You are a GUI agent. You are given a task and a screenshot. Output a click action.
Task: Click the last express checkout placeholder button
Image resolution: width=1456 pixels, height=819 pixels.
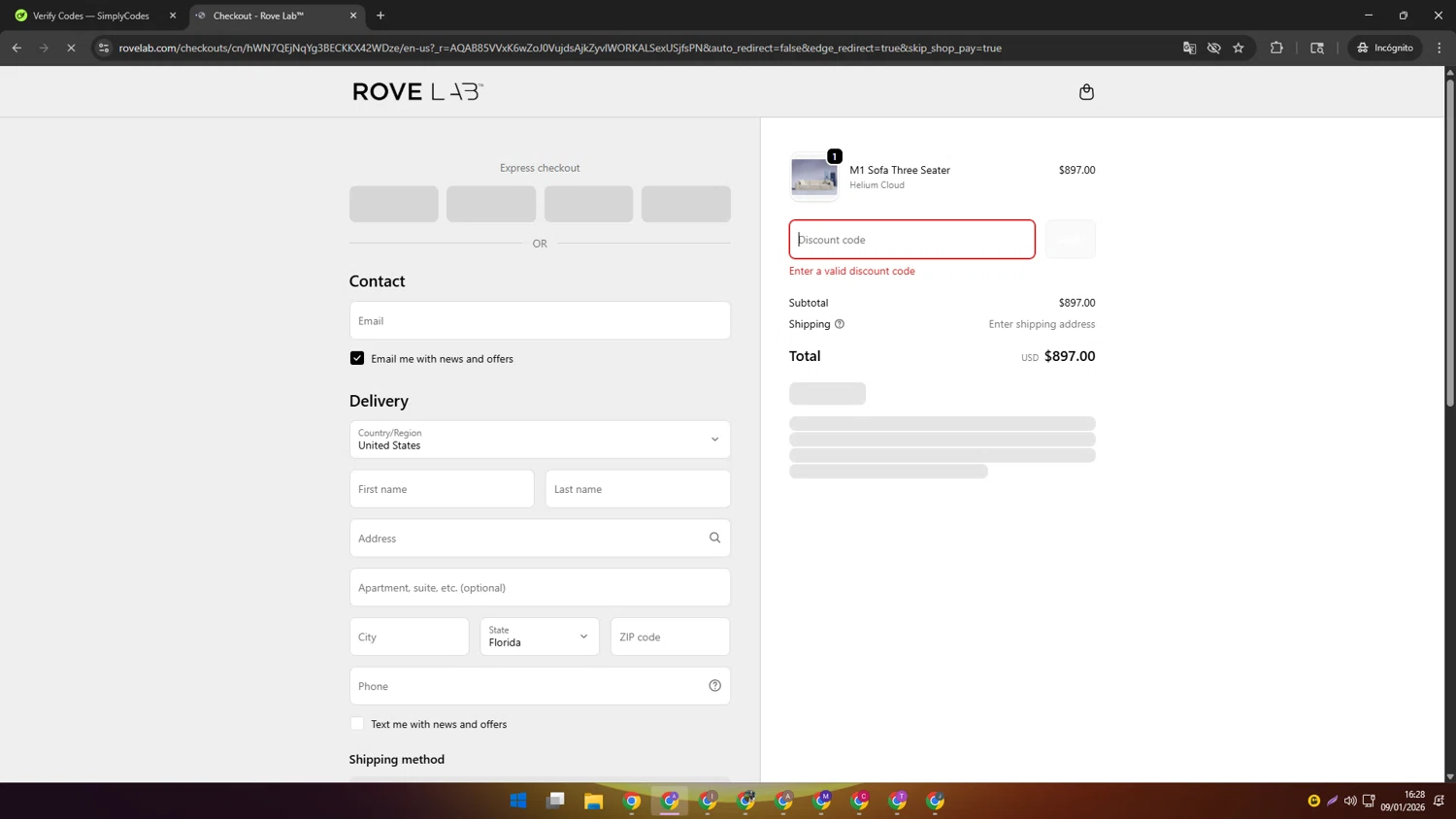(686, 204)
